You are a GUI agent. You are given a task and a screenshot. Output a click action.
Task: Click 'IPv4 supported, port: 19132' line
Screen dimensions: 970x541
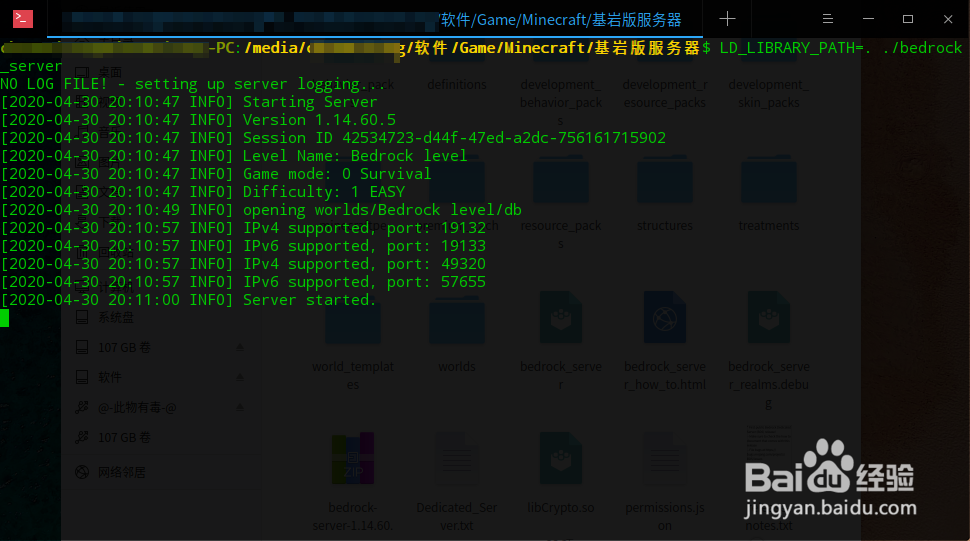[243, 228]
